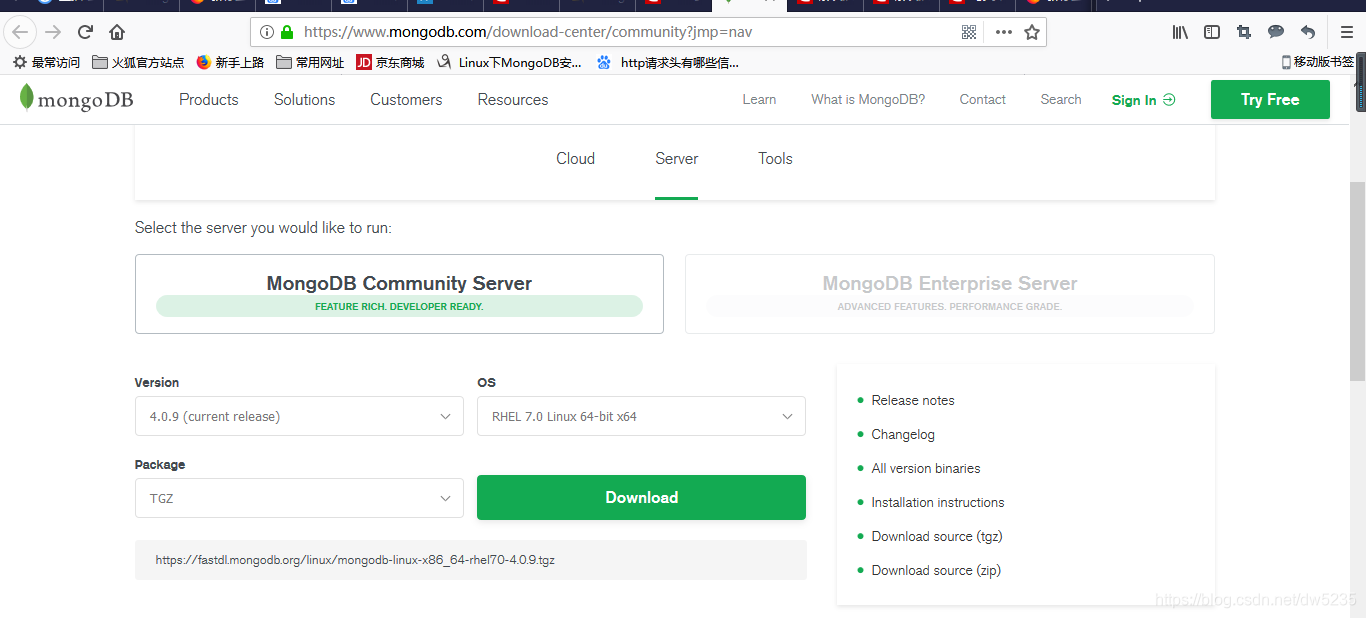The image size is (1366, 618).
Task: Open page actions three-dot menu
Action: 1003,32
